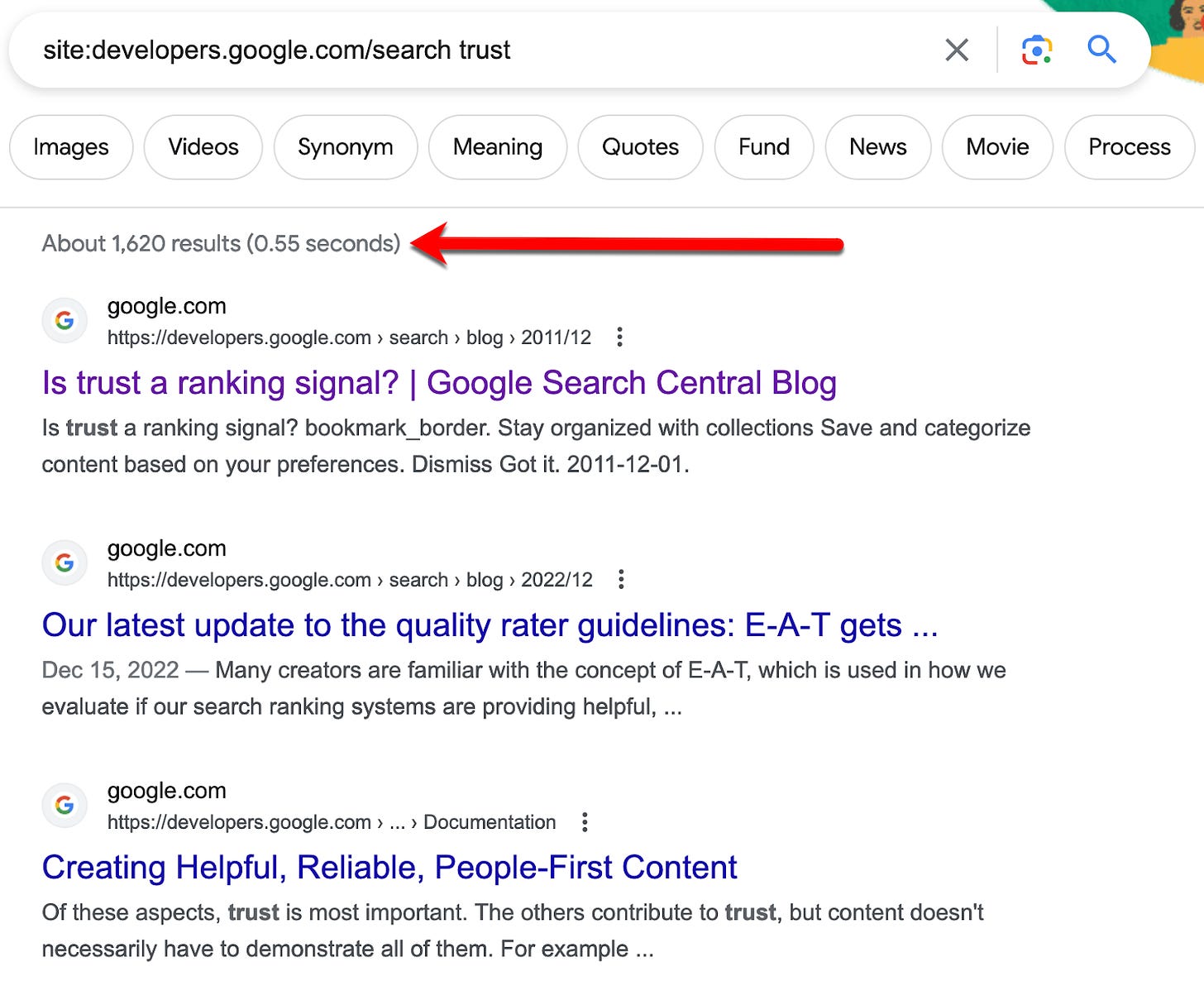
Task: Click the Google favicon beside the 2022/12 result
Action: [x=64, y=562]
